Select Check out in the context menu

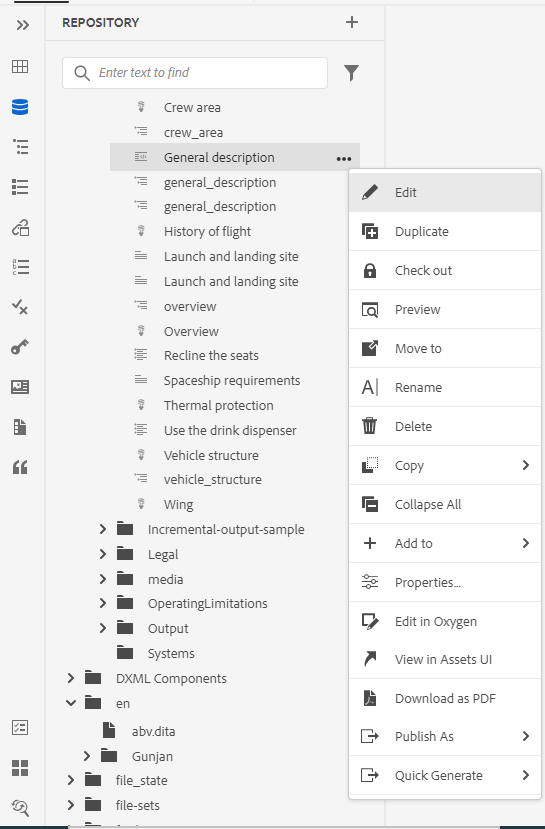445,271
